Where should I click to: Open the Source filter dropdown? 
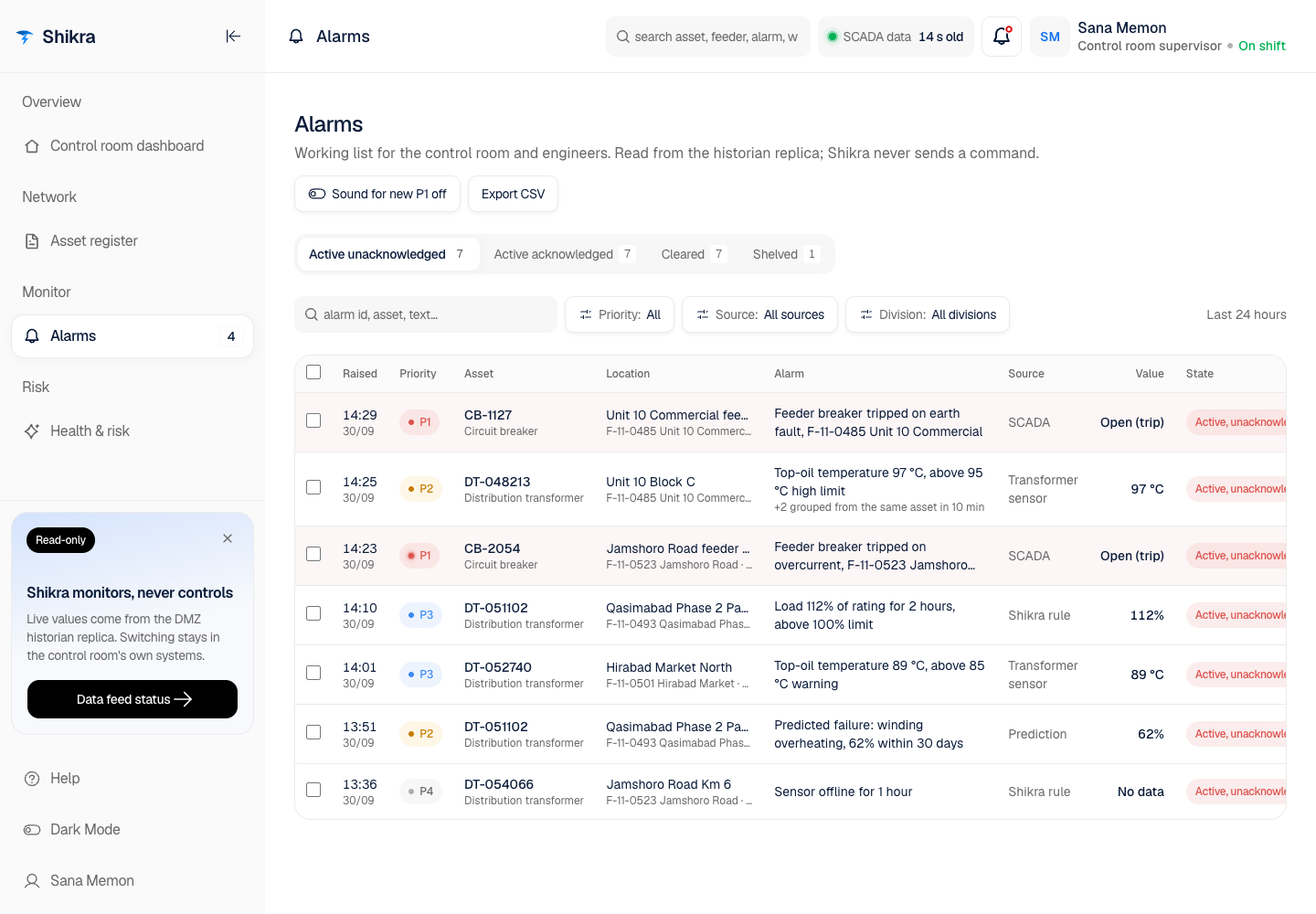pos(759,314)
